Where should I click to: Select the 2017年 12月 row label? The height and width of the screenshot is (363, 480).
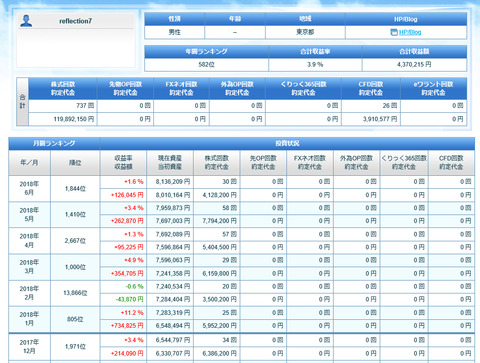[29, 347]
